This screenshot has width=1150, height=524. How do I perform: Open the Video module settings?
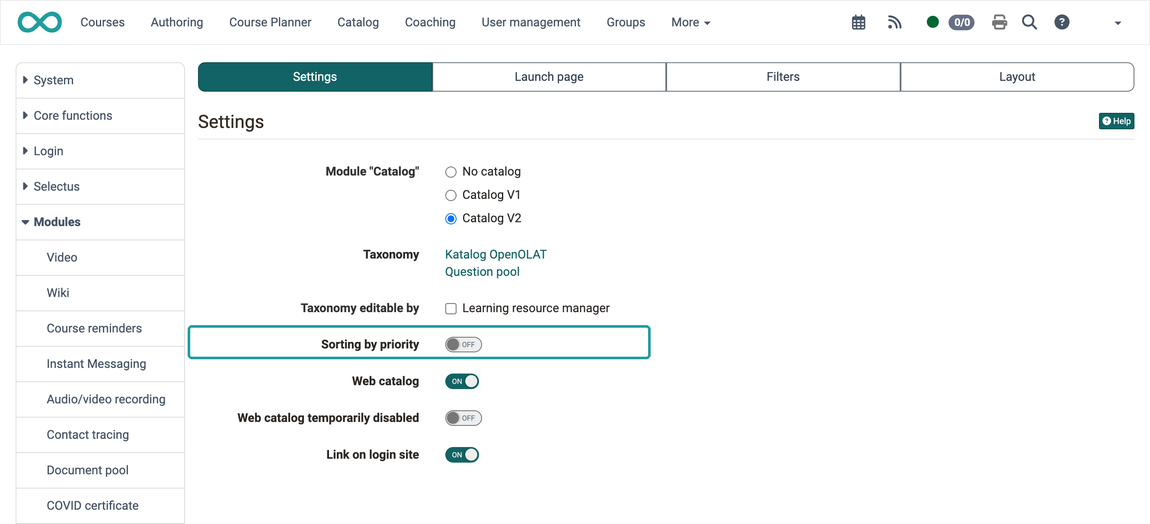click(100, 258)
